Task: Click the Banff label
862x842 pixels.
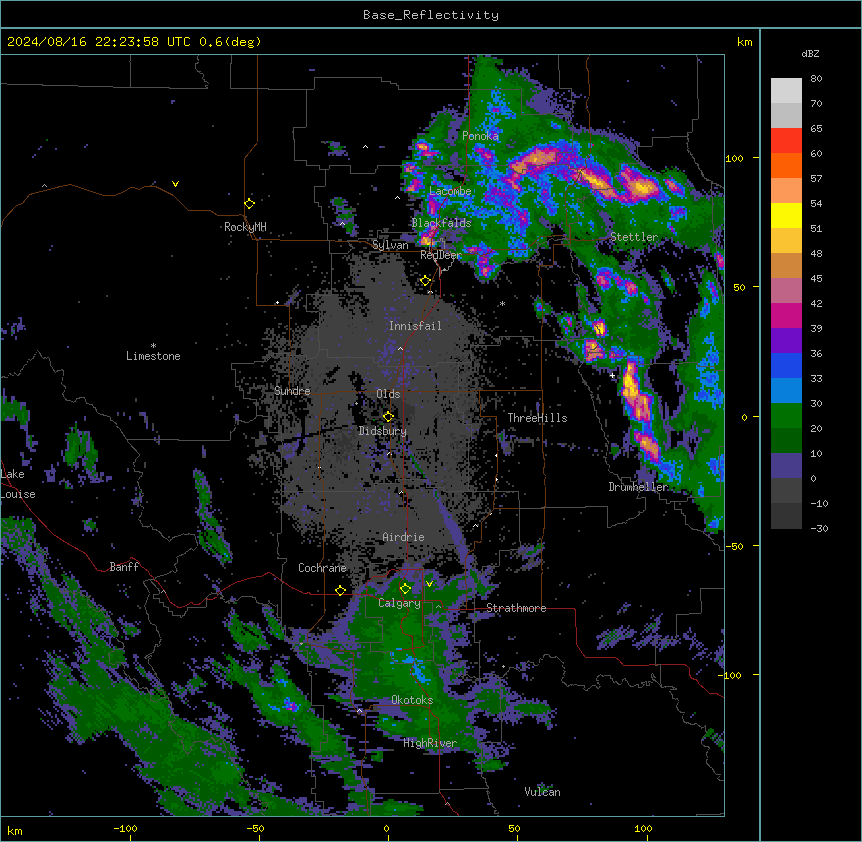Action: pyautogui.click(x=124, y=567)
